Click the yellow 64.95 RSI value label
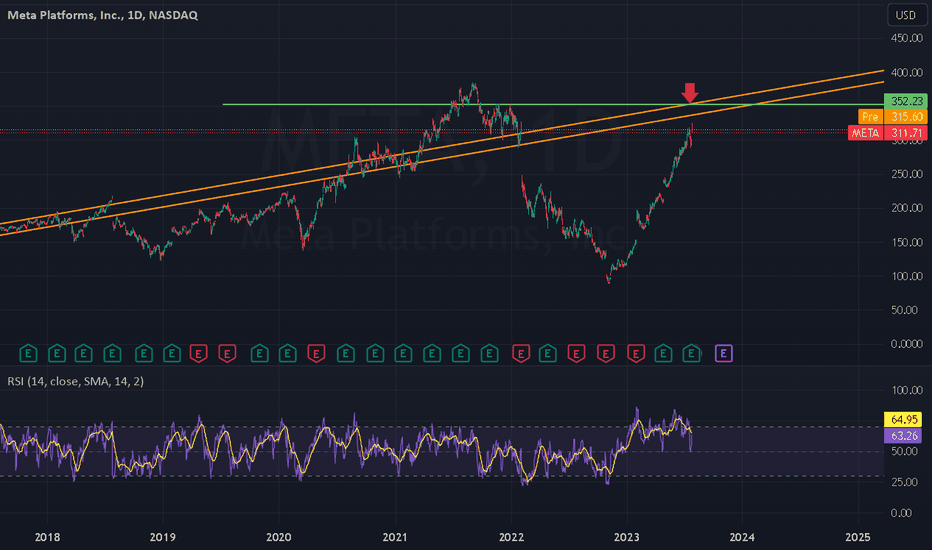Viewport: 932px width, 550px height. coord(903,420)
